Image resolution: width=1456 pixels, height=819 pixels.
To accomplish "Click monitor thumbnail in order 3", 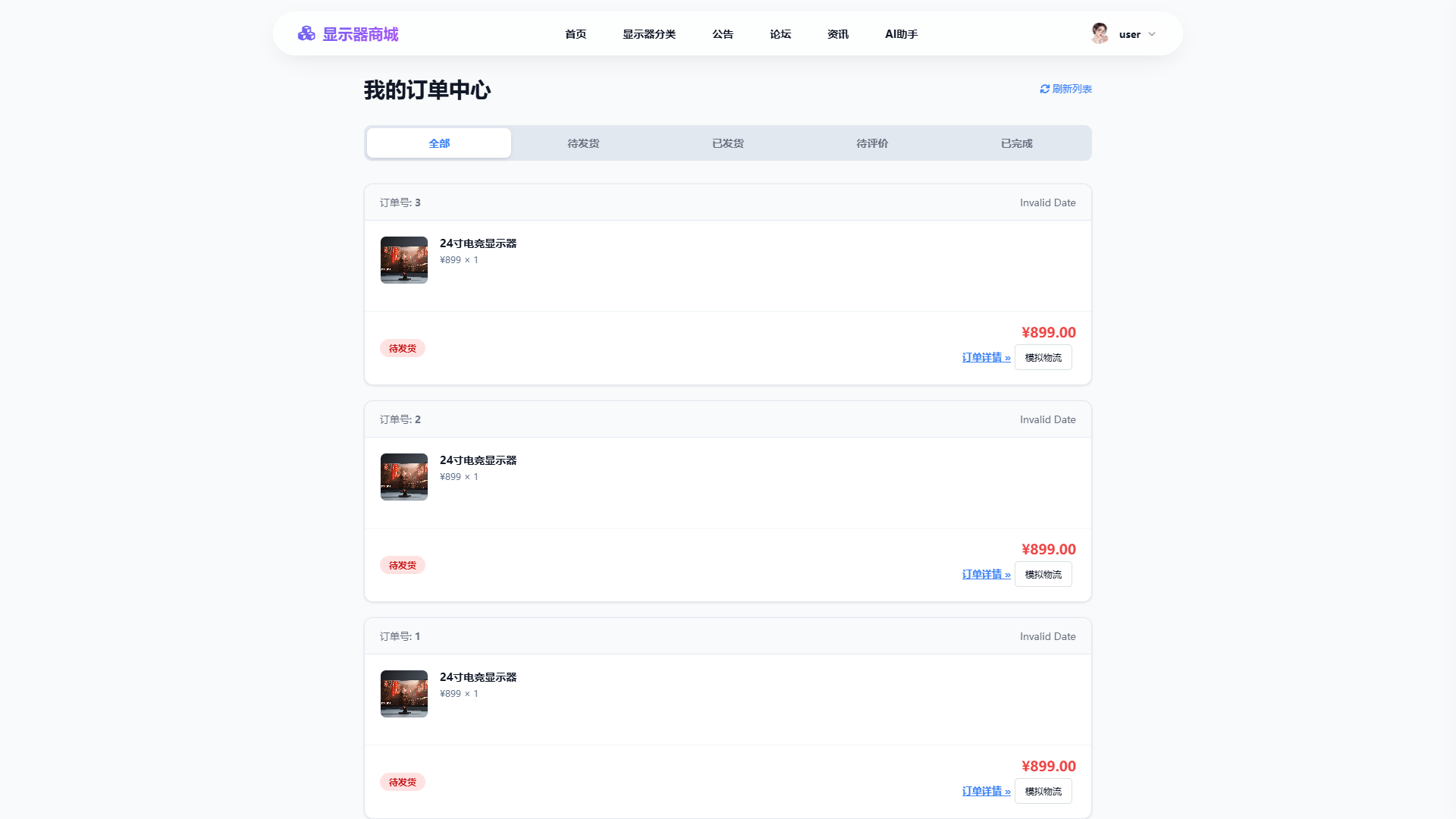I will pyautogui.click(x=404, y=260).
